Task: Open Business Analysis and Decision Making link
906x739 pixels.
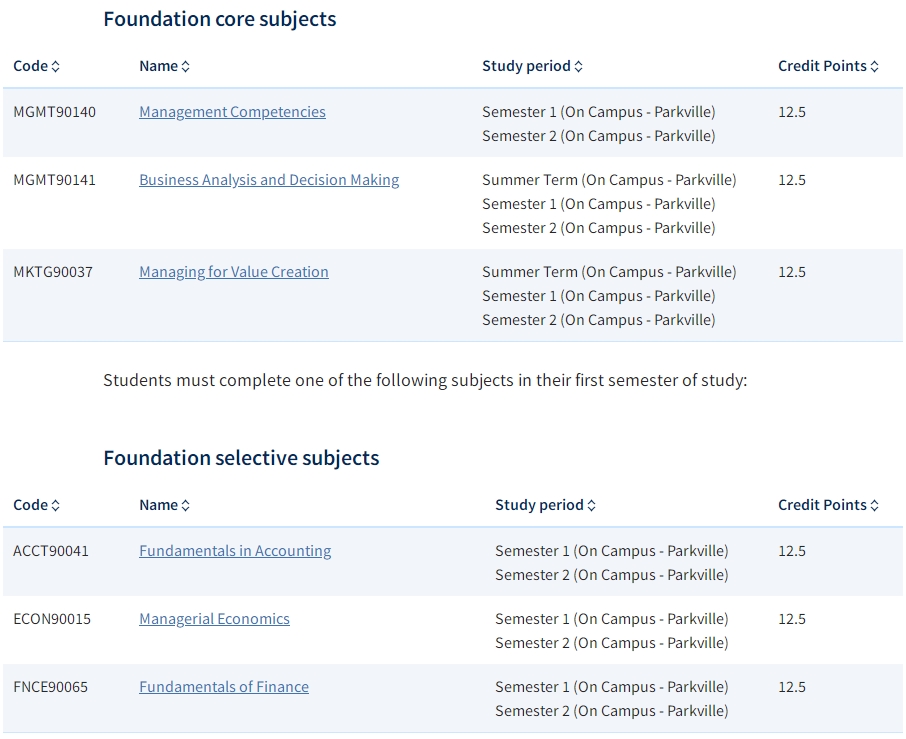Action: [x=269, y=180]
